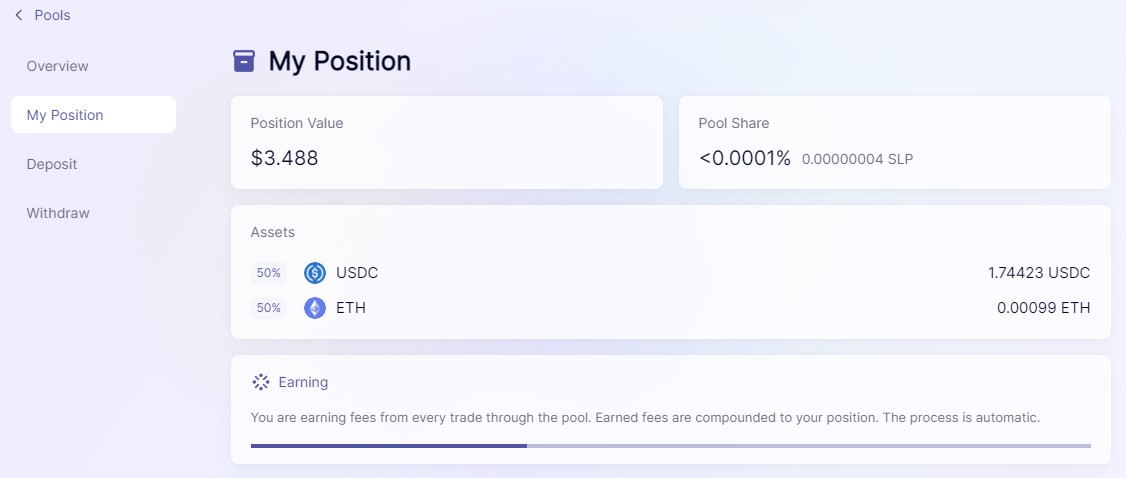Screen dimensions: 1126x478
Task: Click the back chevron beside Pools
Action: [x=19, y=15]
